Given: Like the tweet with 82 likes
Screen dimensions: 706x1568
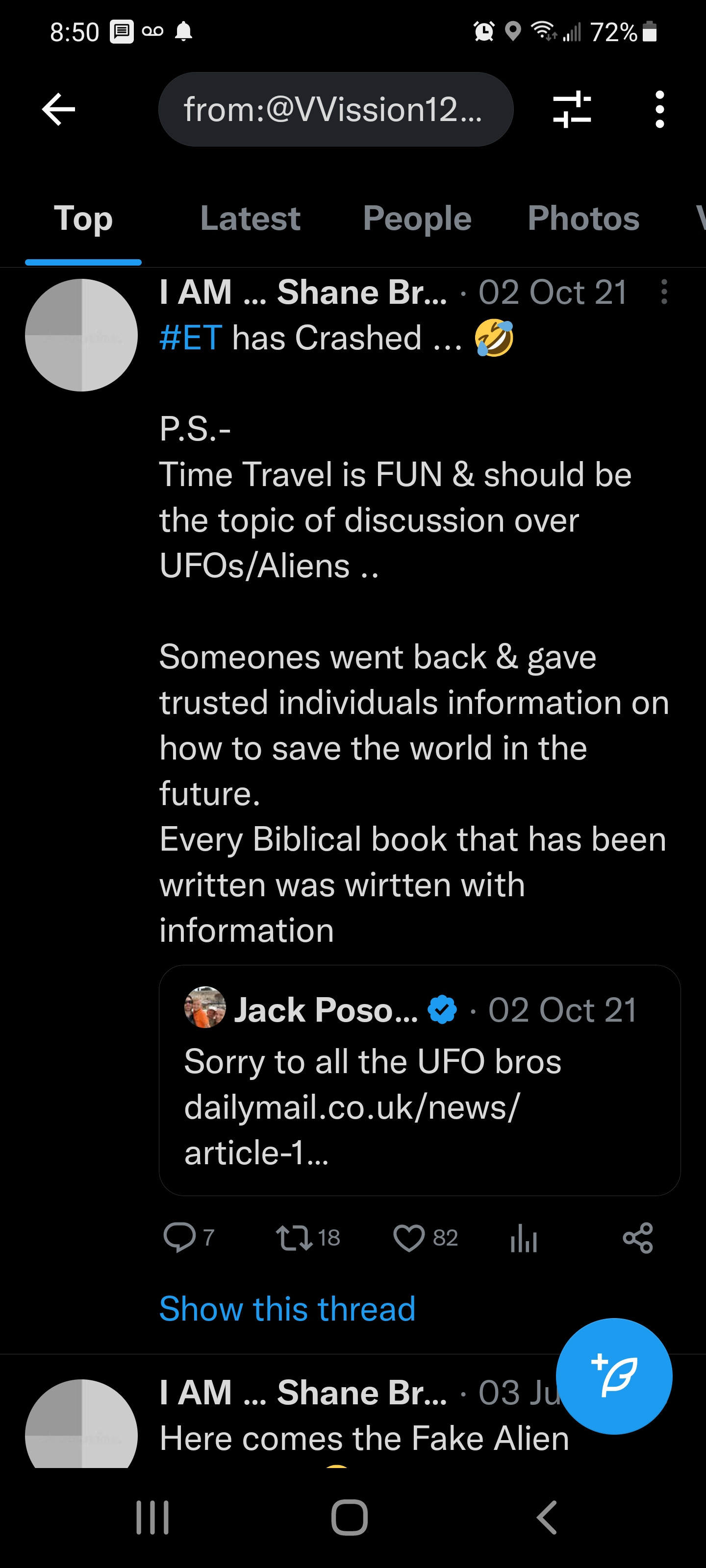Looking at the screenshot, I should click(x=409, y=1237).
